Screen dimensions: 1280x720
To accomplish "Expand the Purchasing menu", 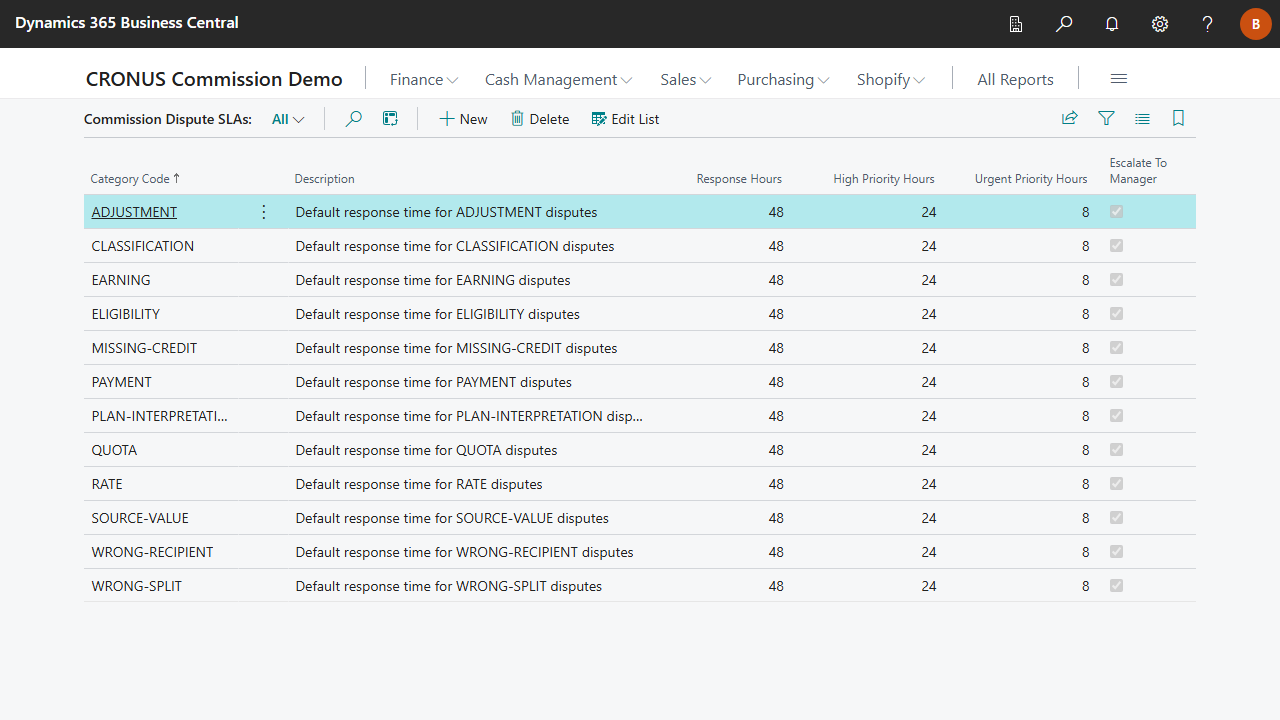I will point(783,79).
